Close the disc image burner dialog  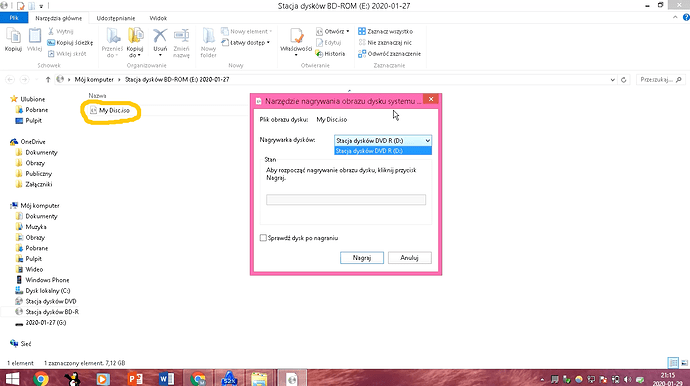[431, 99]
